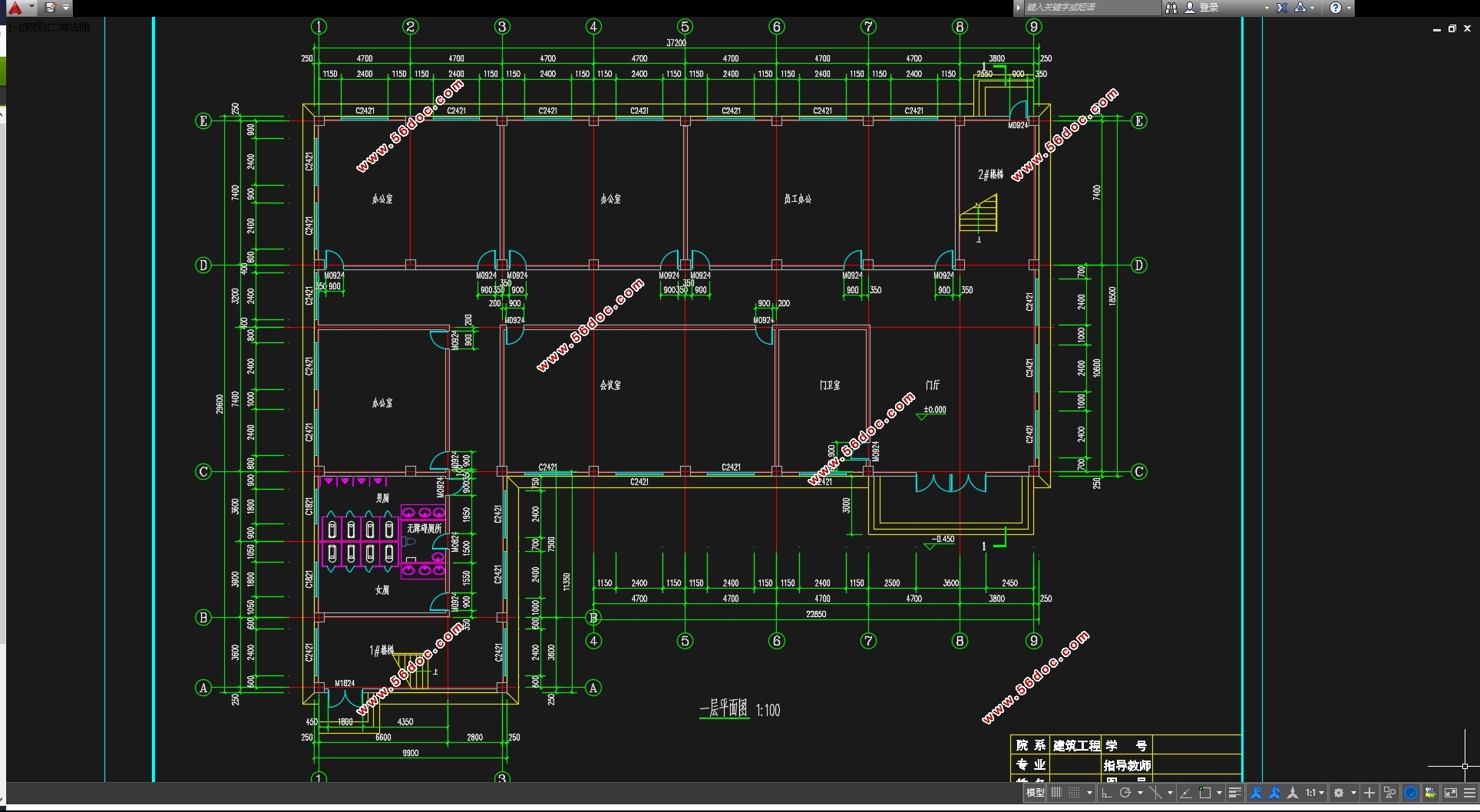The image size is (1480, 812).
Task: Toggle 2D object snap square icon
Action: (1204, 793)
